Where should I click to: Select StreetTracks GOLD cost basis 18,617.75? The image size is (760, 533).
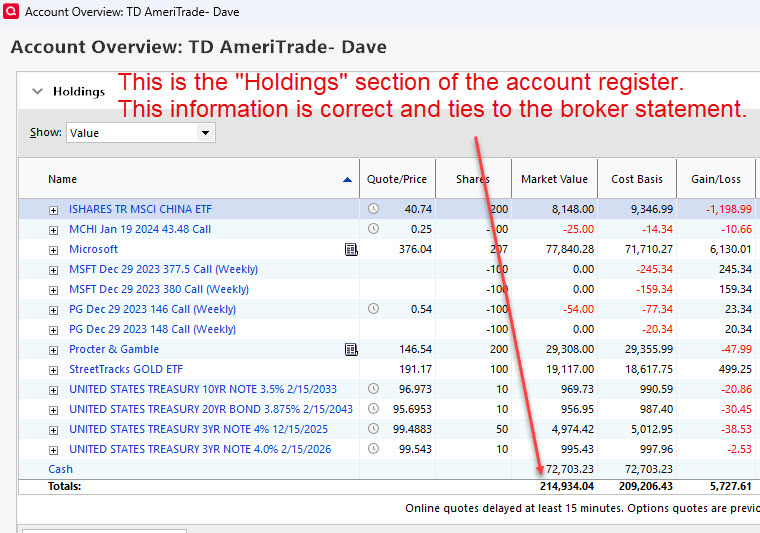[x=649, y=369]
